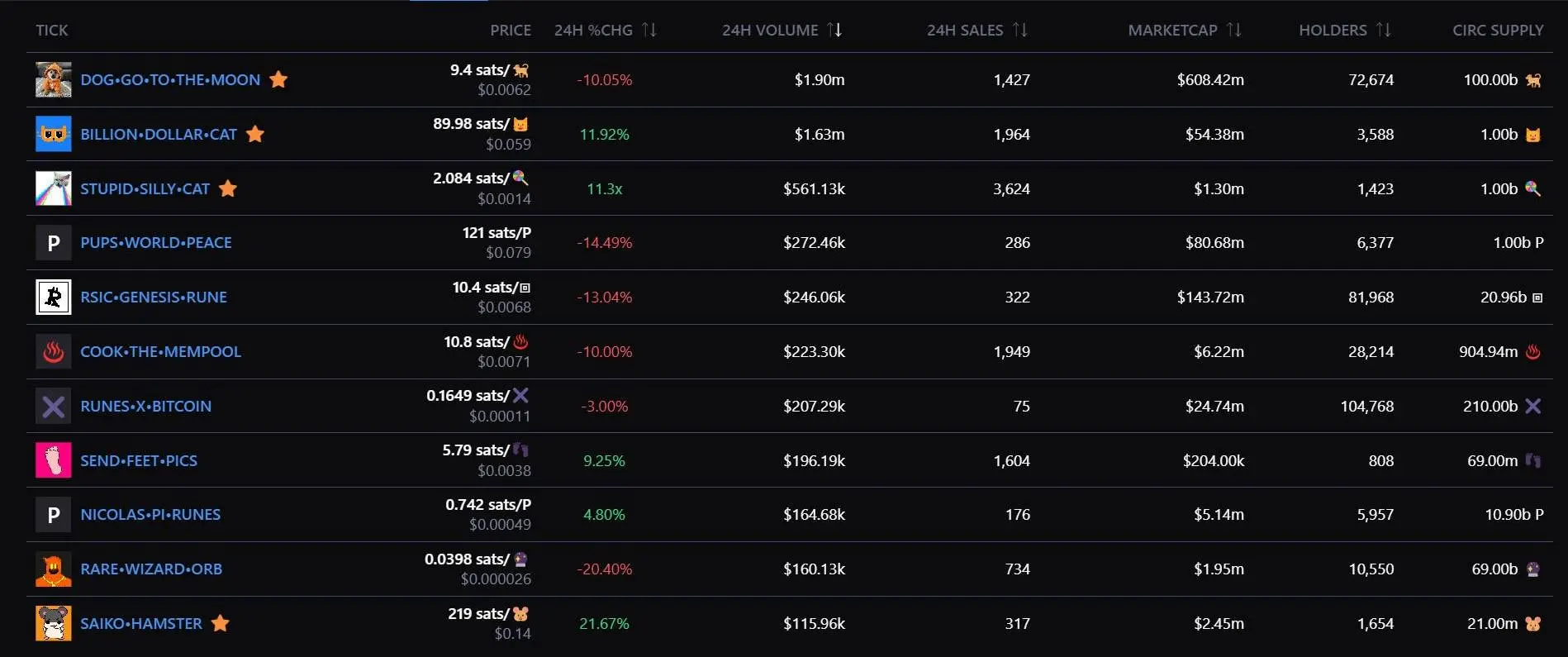Sort table by 24H SALES header
The width and height of the screenshot is (1568, 657).
pos(965,31)
